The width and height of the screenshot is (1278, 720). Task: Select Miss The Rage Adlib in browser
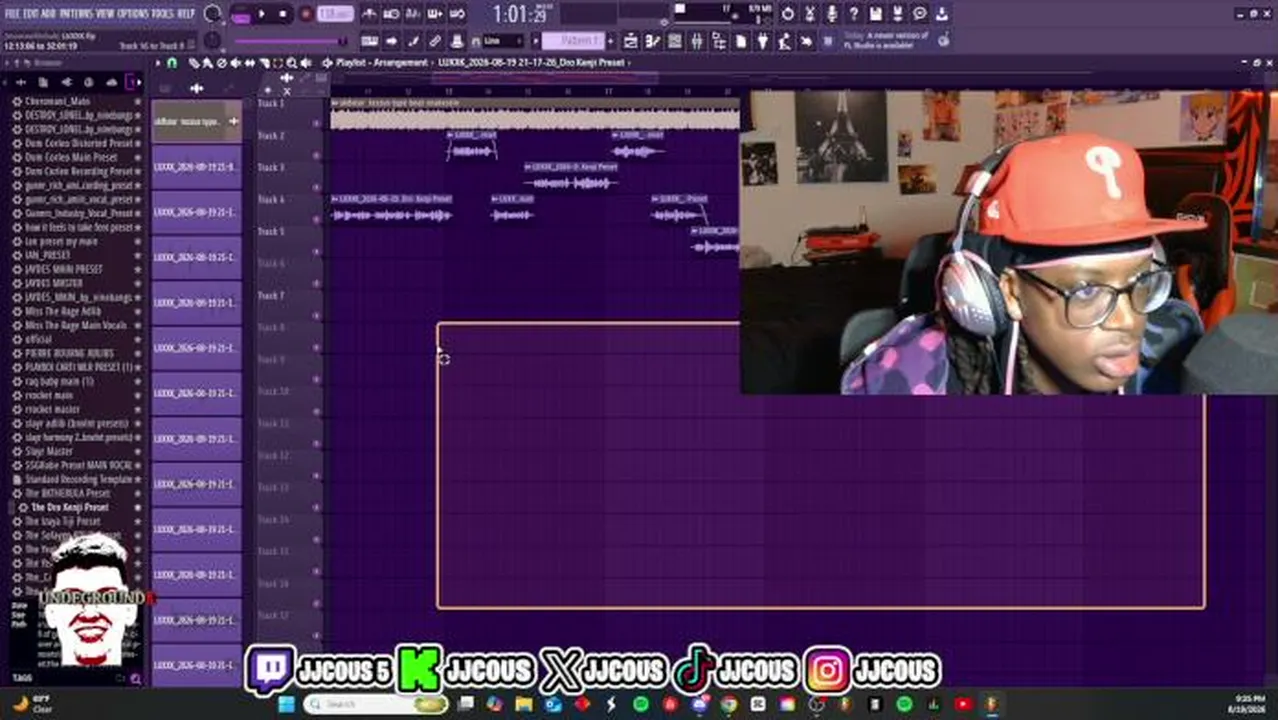(62, 311)
